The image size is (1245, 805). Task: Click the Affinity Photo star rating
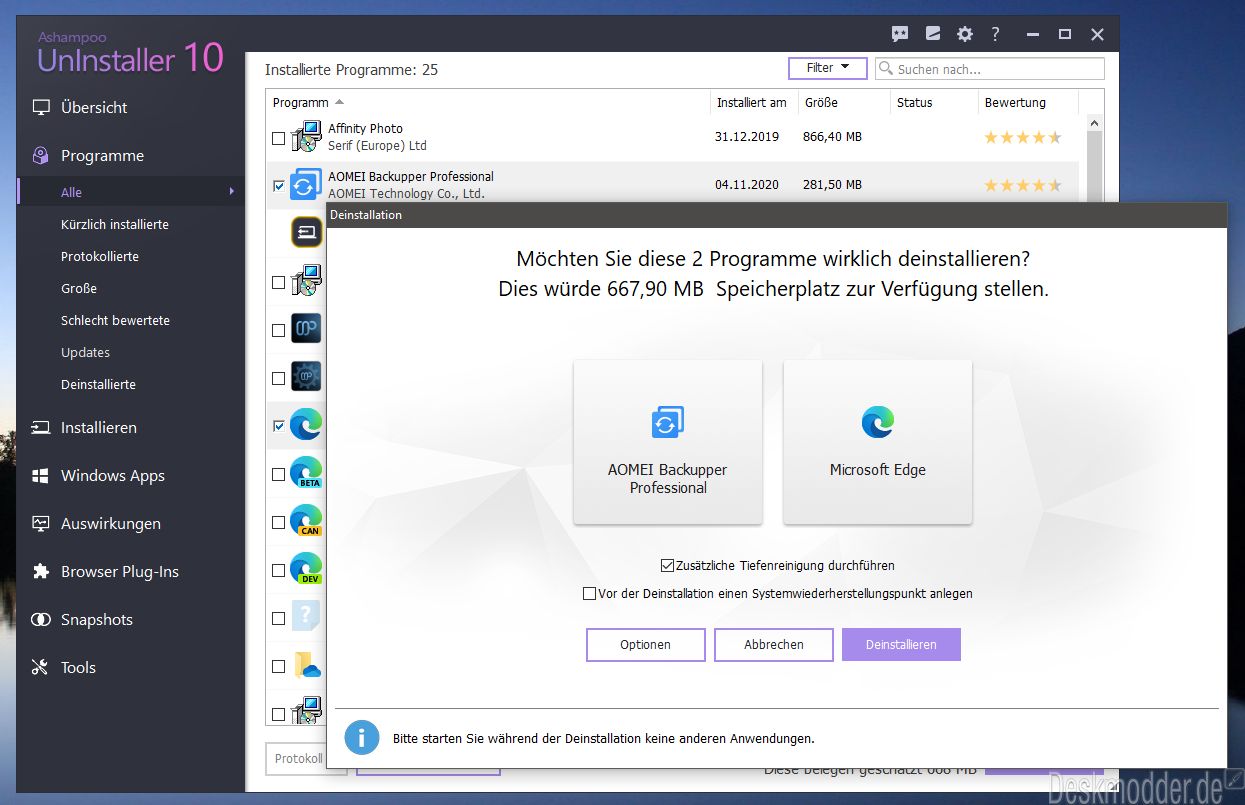click(1023, 137)
